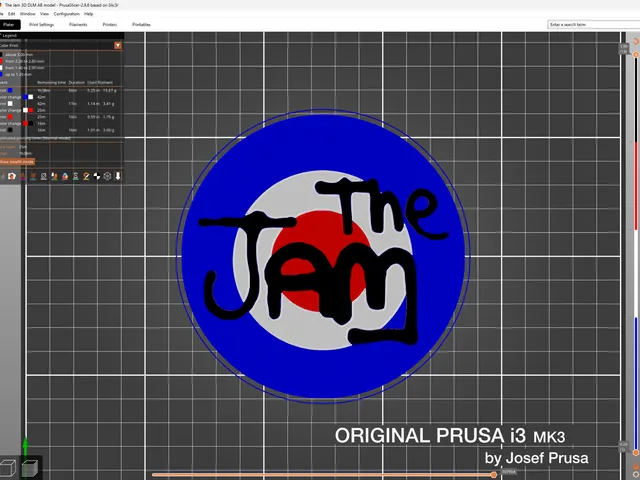
Task: Open the Help menu
Action: point(89,14)
